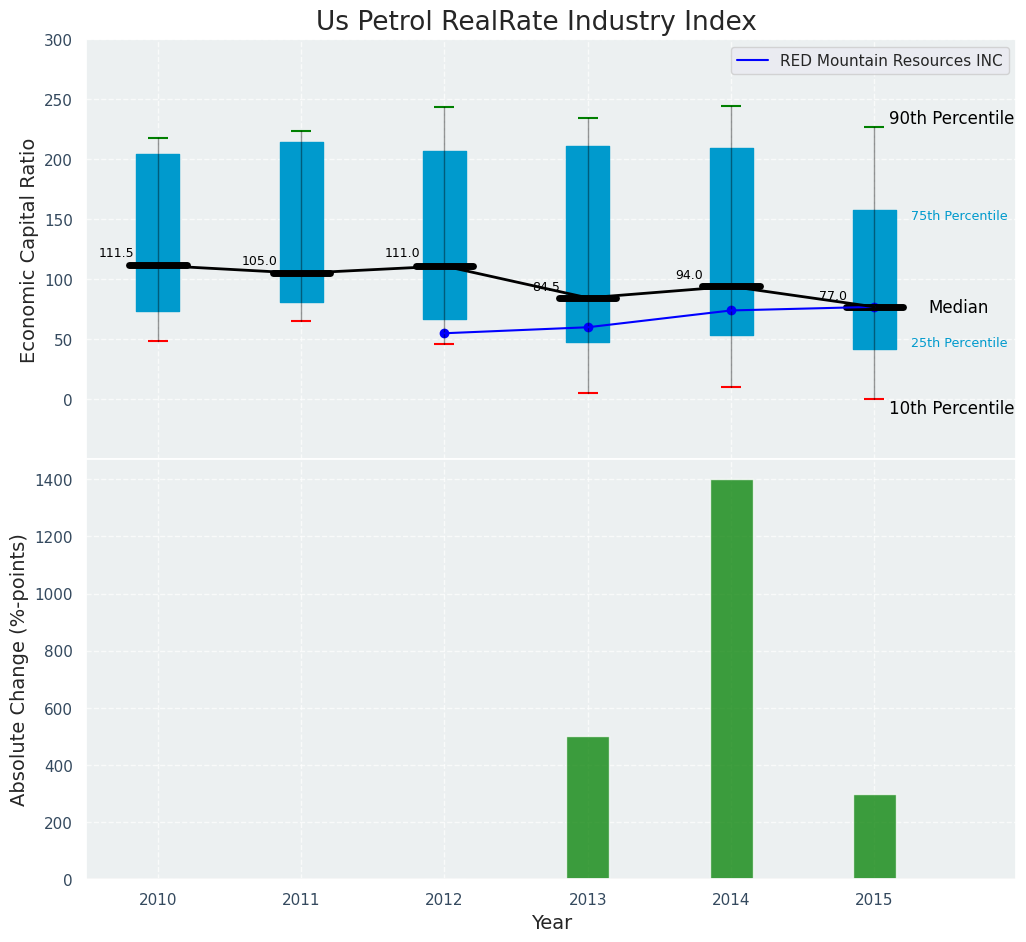Click the Median label beside 2015
The height and width of the screenshot is (942, 1026).
coord(958,308)
